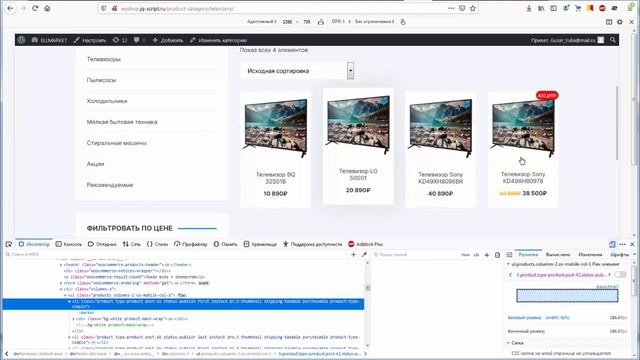640x360 pixels.
Task: Switch to the Отладчик devtools tab
Action: pyautogui.click(x=102, y=244)
